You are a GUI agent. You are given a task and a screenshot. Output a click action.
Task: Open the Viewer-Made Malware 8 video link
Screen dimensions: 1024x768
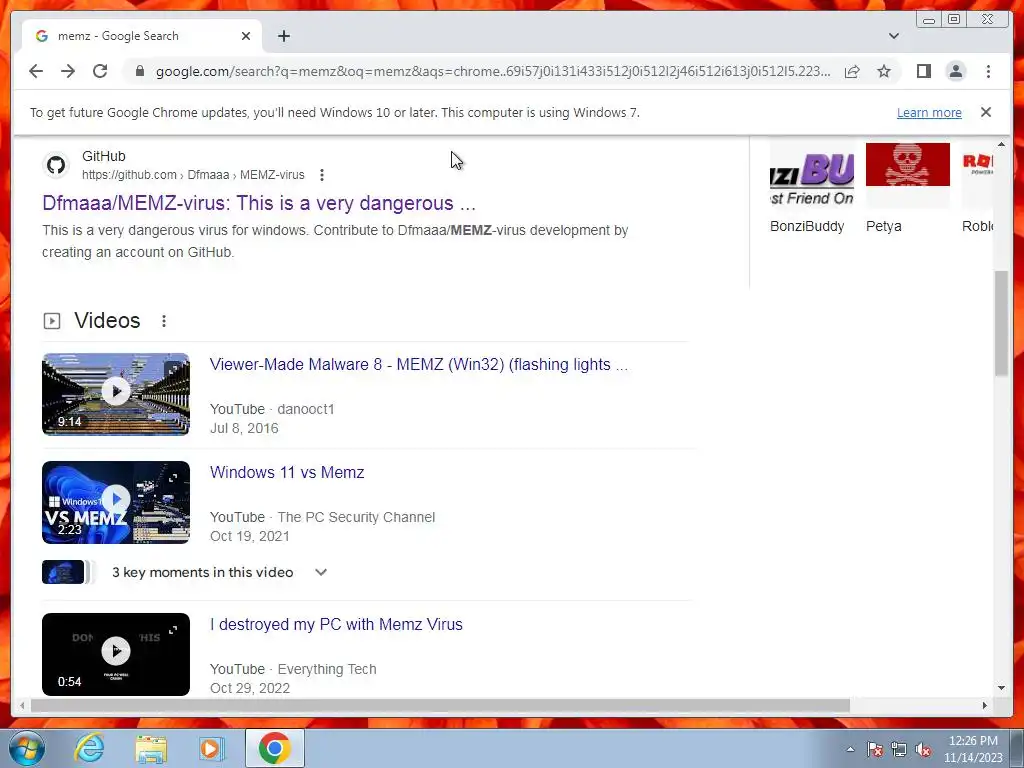419,364
